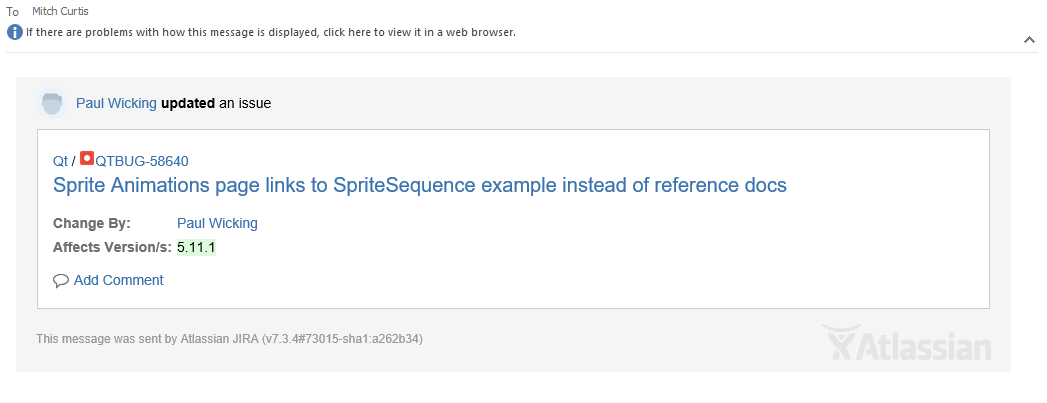This screenshot has height=403, width=1047.
Task: Click the speech bubble comment icon
Action: click(61, 281)
